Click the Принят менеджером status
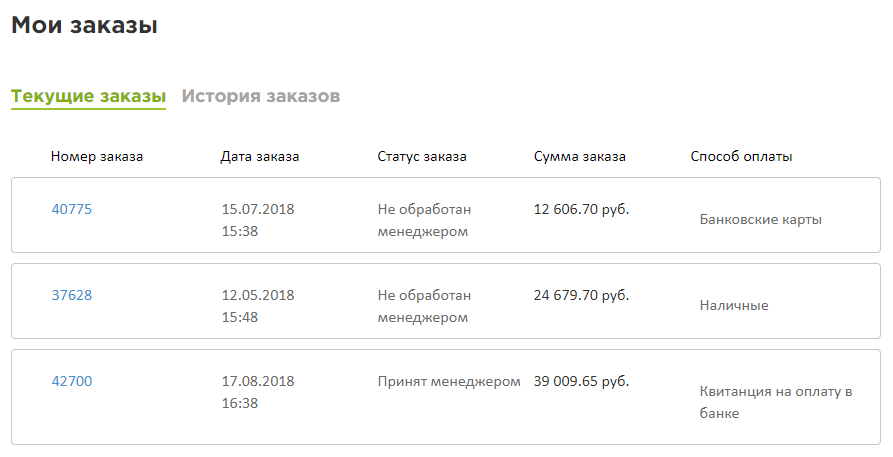The width and height of the screenshot is (893, 457). click(x=449, y=382)
